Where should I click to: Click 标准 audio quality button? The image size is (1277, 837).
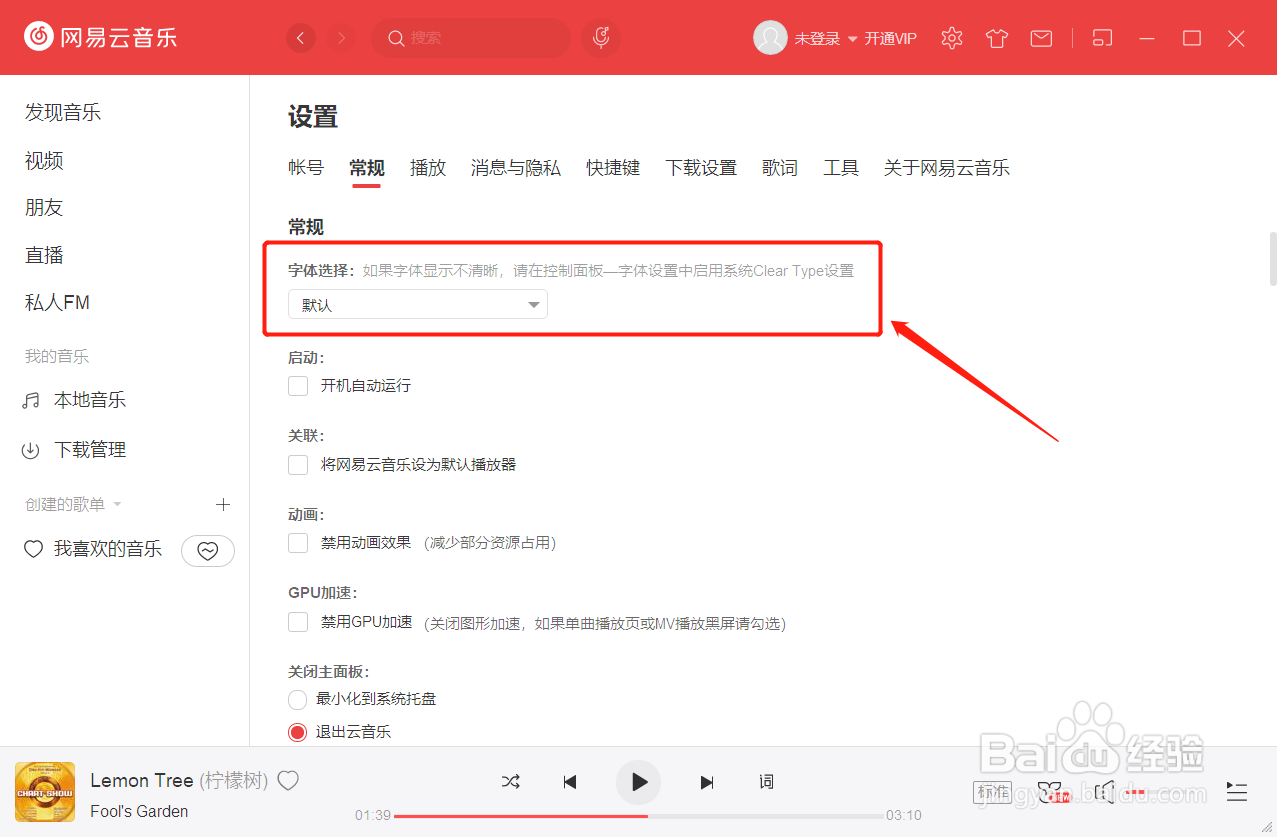point(993,793)
